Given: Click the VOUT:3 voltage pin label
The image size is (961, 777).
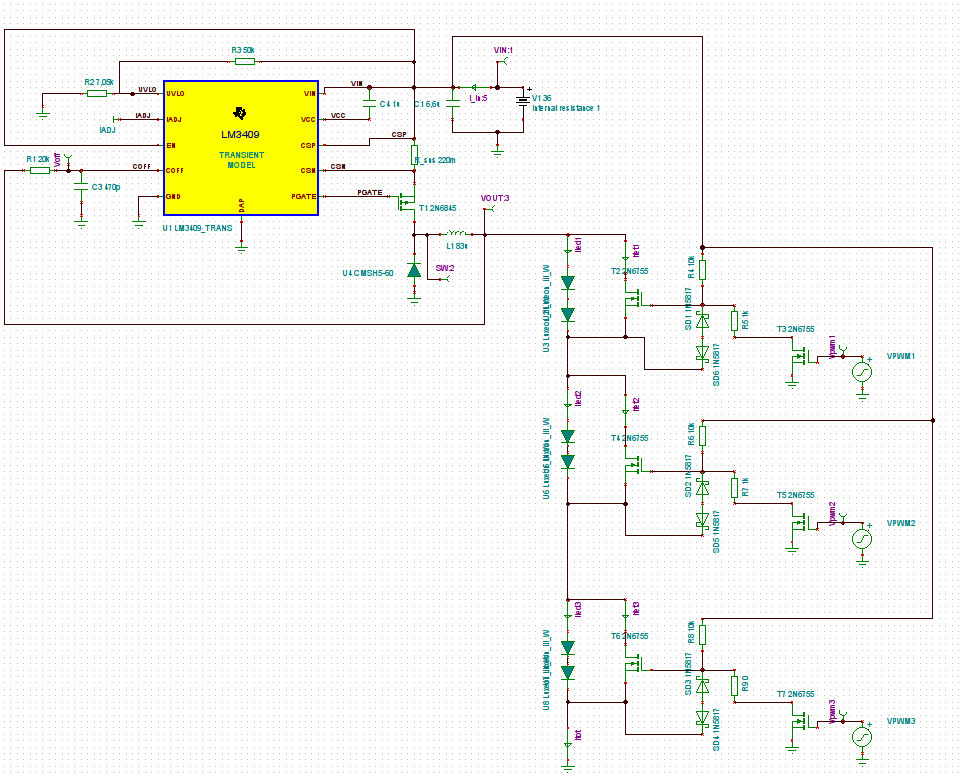Looking at the screenshot, I should click(495, 198).
